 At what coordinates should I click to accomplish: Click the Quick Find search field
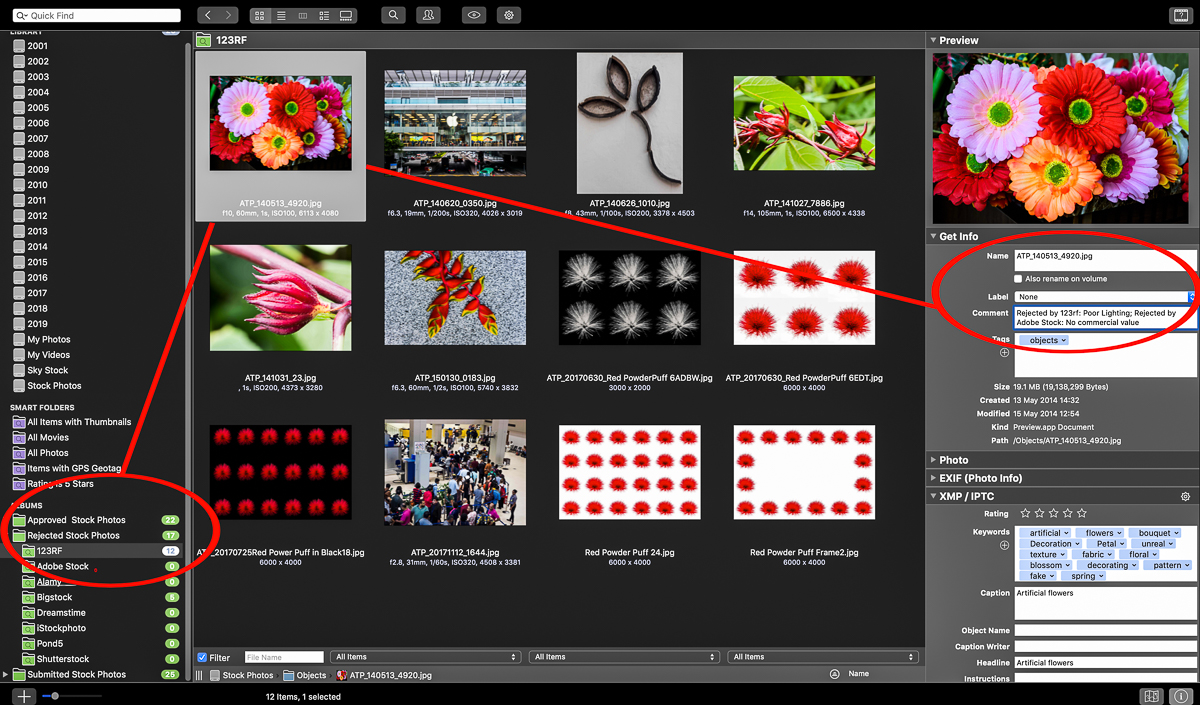(97, 16)
